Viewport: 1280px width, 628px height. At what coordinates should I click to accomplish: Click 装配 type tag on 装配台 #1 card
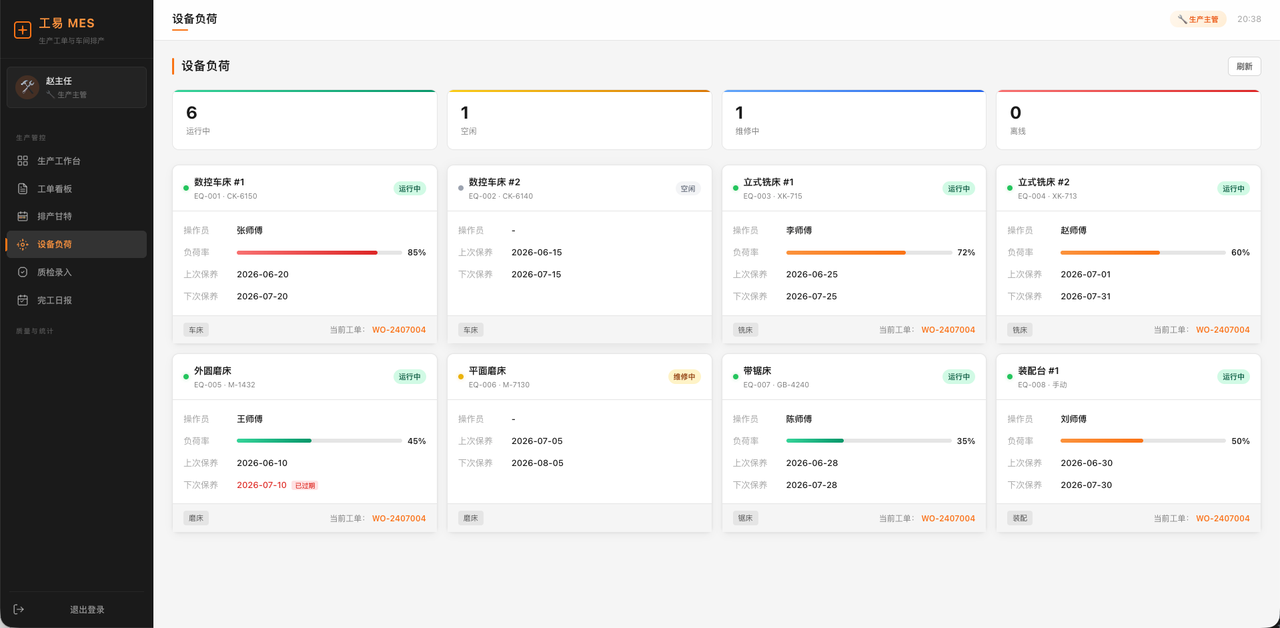click(1020, 518)
